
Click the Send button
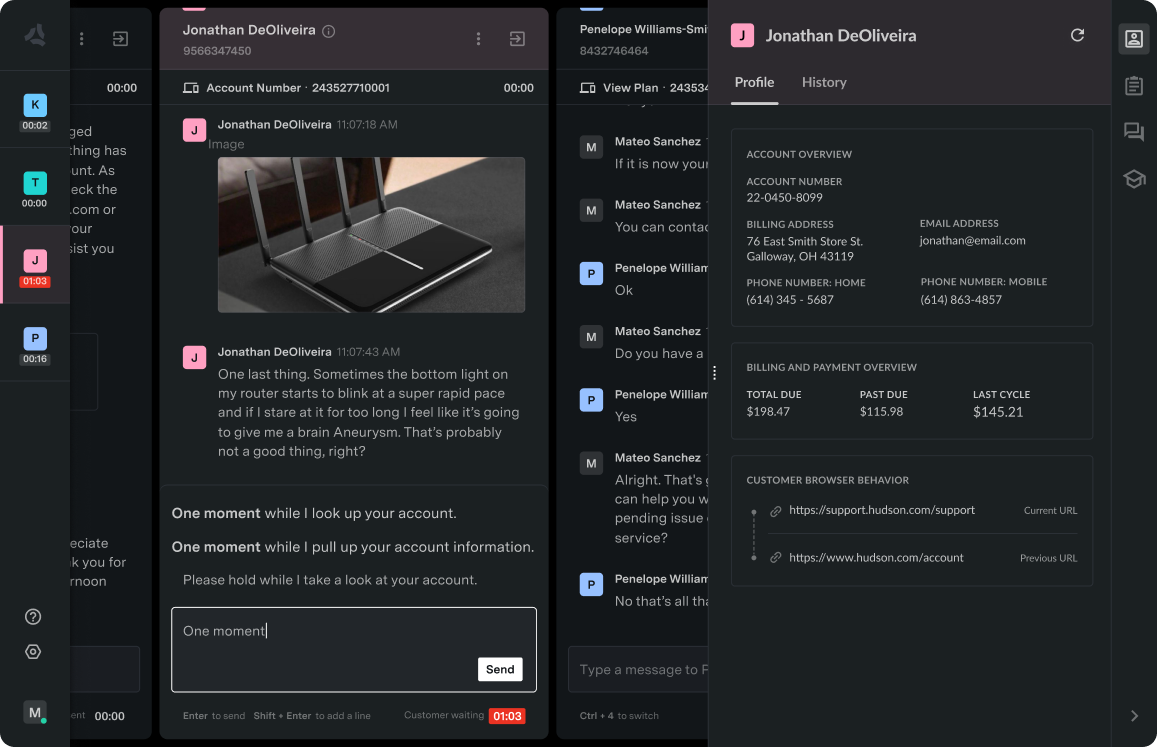(499, 669)
